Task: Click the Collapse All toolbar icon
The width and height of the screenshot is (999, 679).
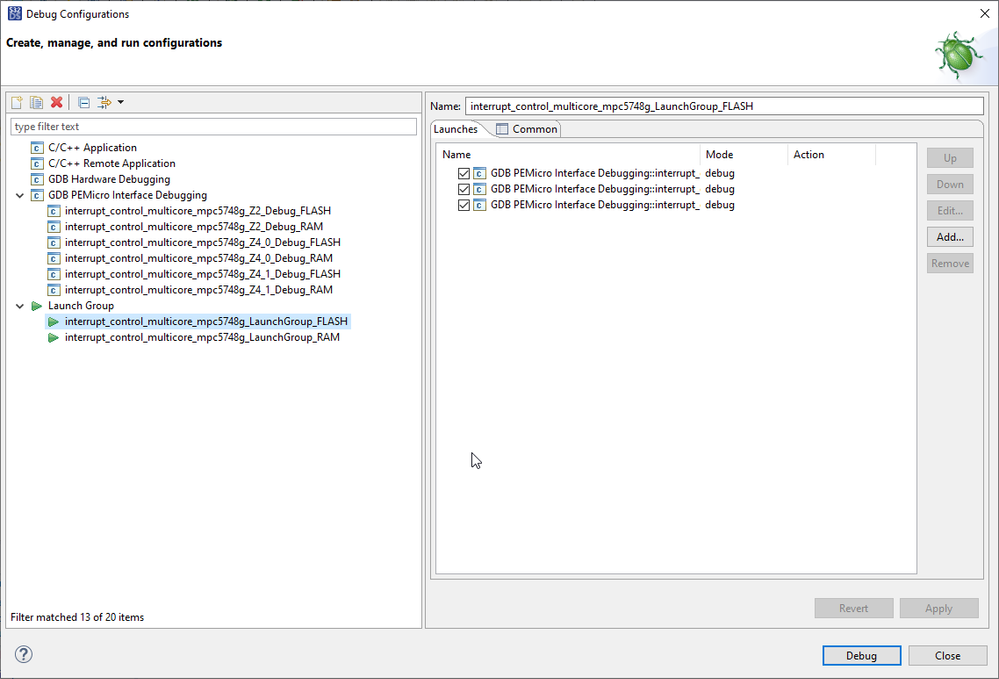Action: point(83,102)
